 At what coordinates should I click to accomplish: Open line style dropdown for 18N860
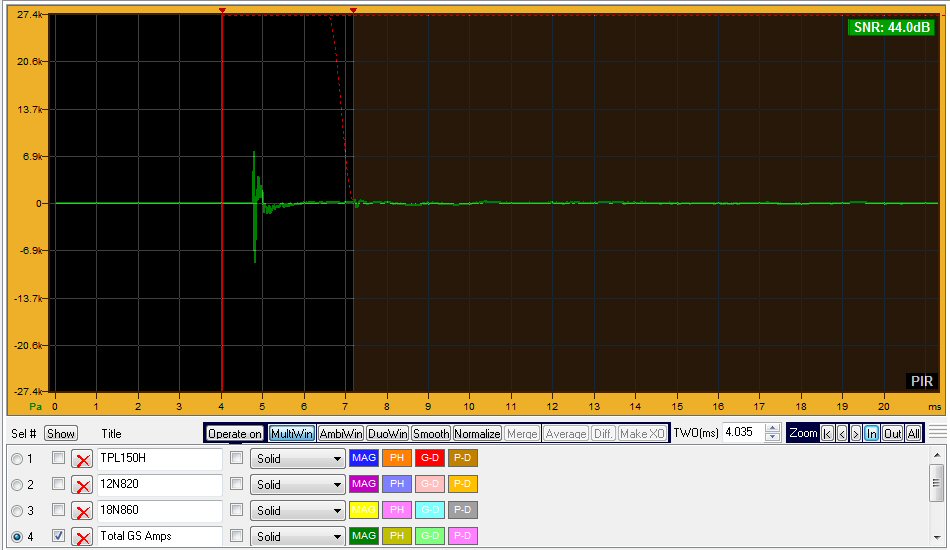coord(297,511)
